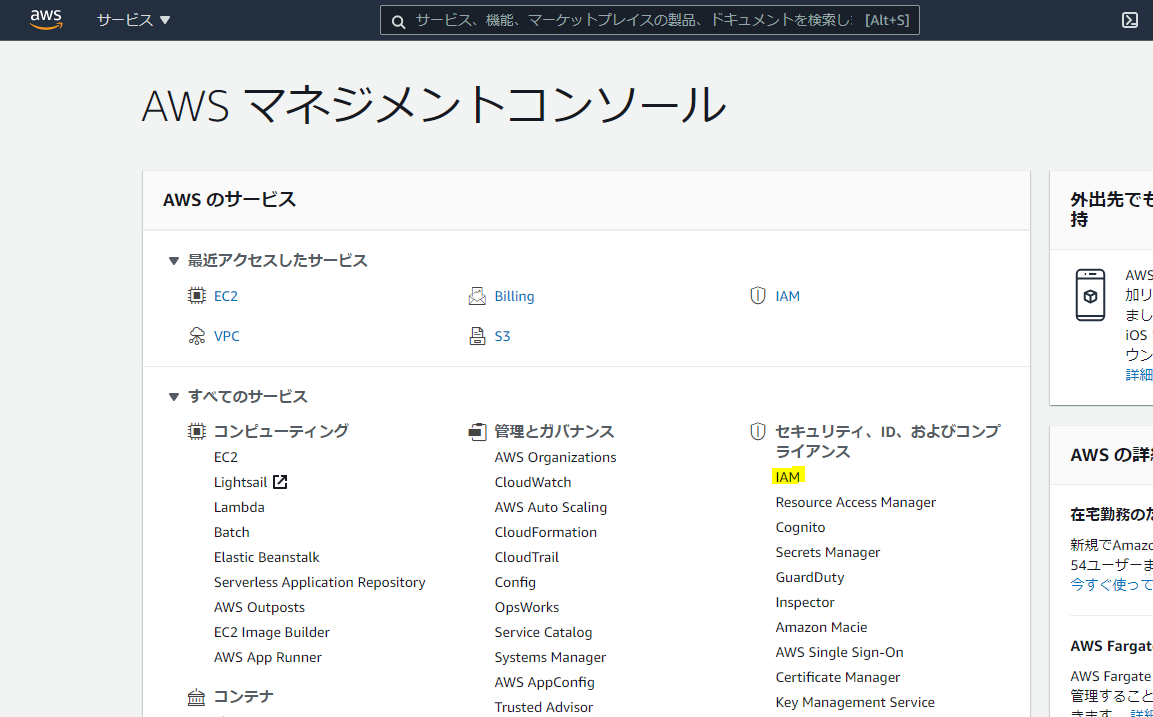Viewport: 1153px width, 717px height.
Task: Open the サービス dropdown menu
Action: (133, 20)
